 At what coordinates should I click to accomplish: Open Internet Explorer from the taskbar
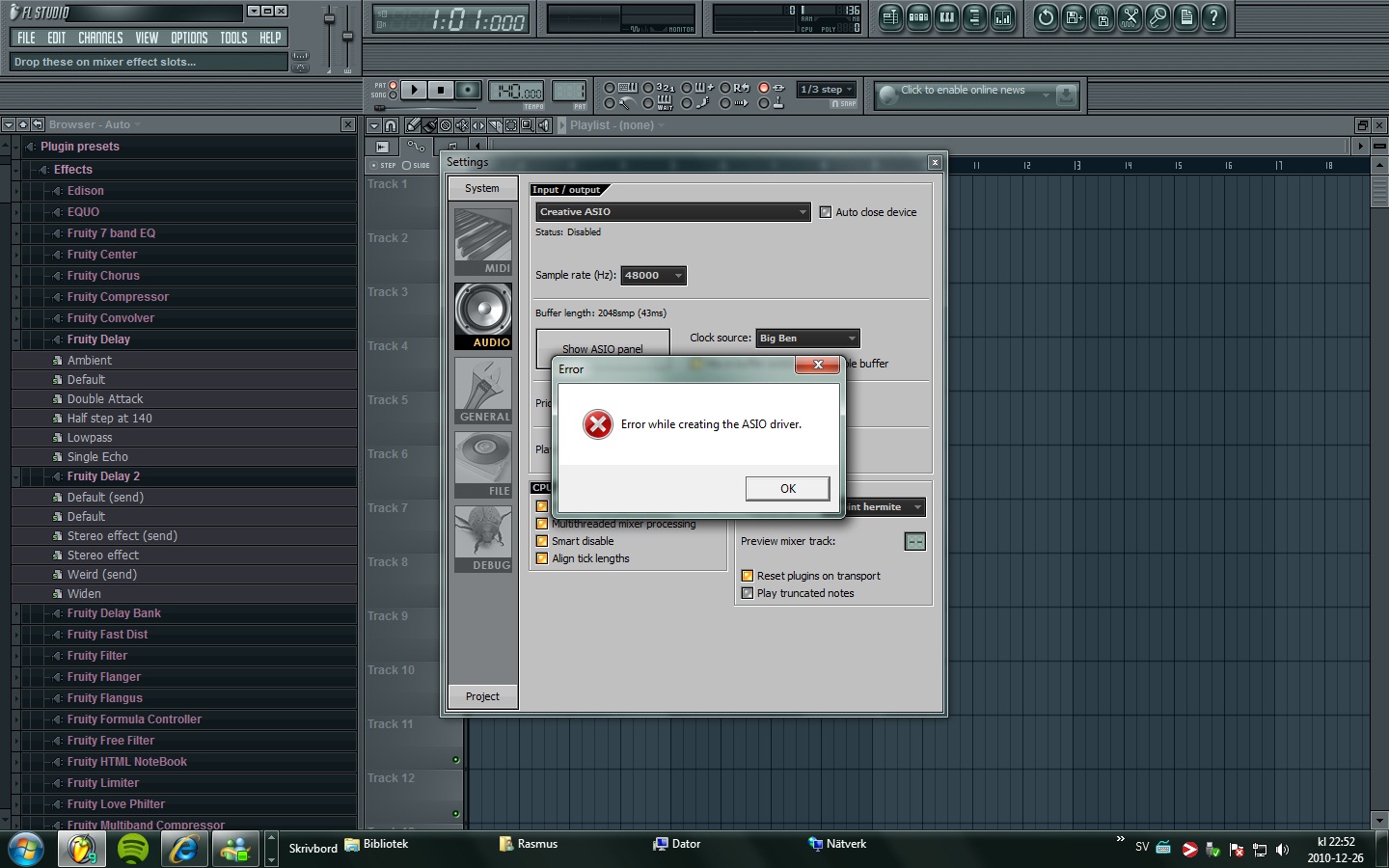183,849
